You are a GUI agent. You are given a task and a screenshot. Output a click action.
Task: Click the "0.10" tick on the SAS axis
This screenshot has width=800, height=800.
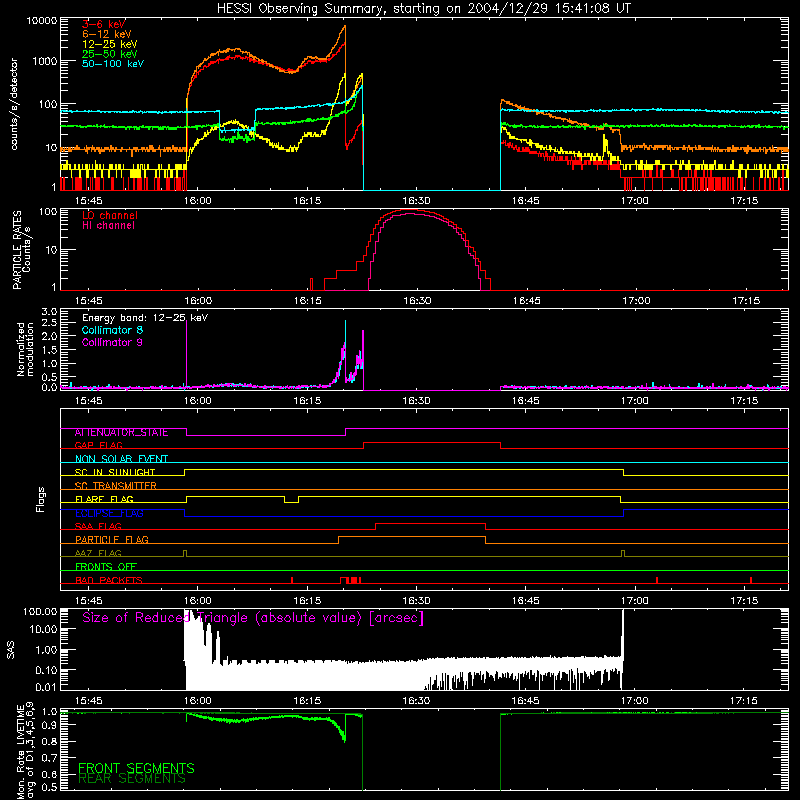[46, 670]
